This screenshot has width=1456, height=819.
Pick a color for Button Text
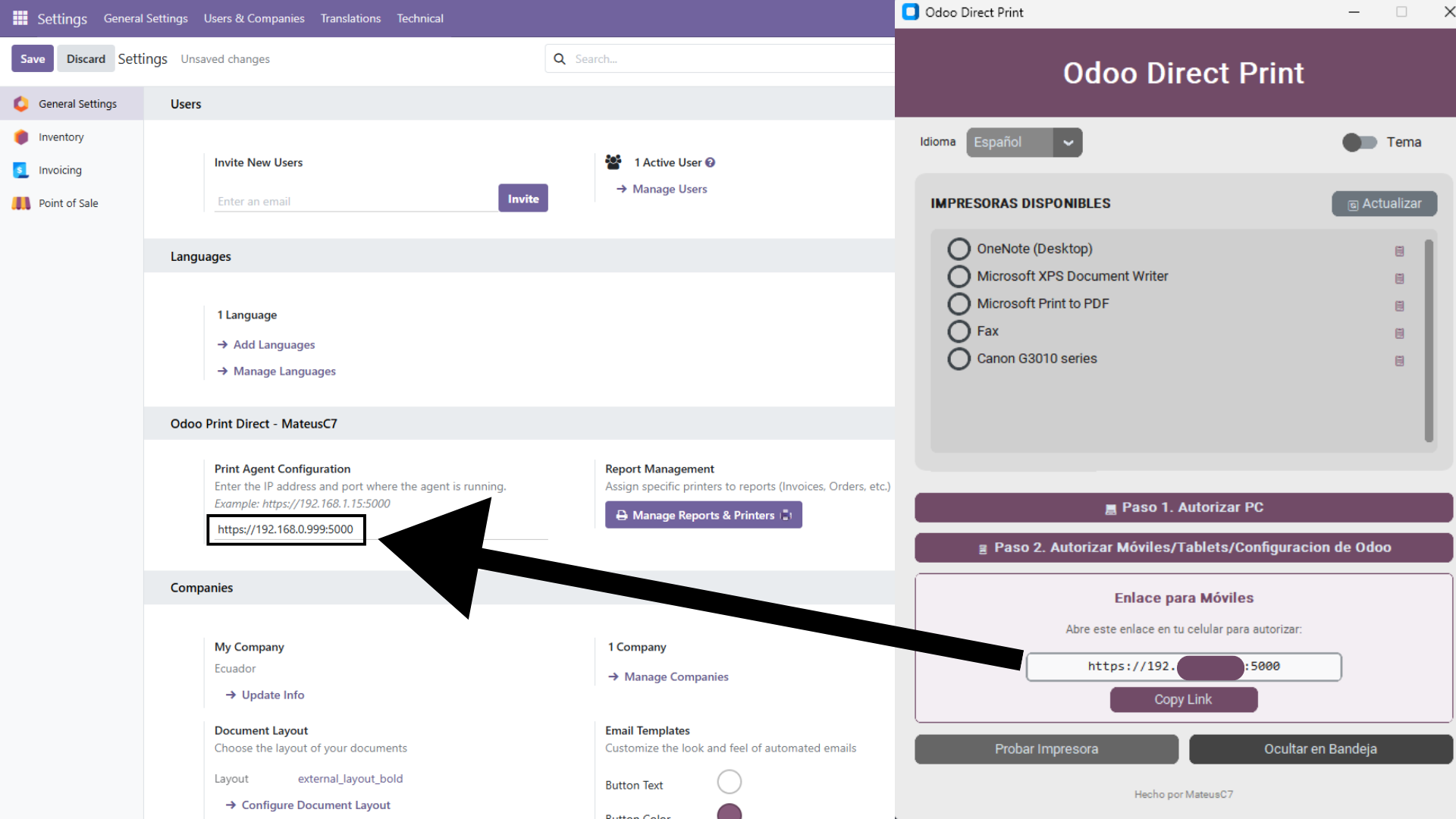pyautogui.click(x=729, y=782)
